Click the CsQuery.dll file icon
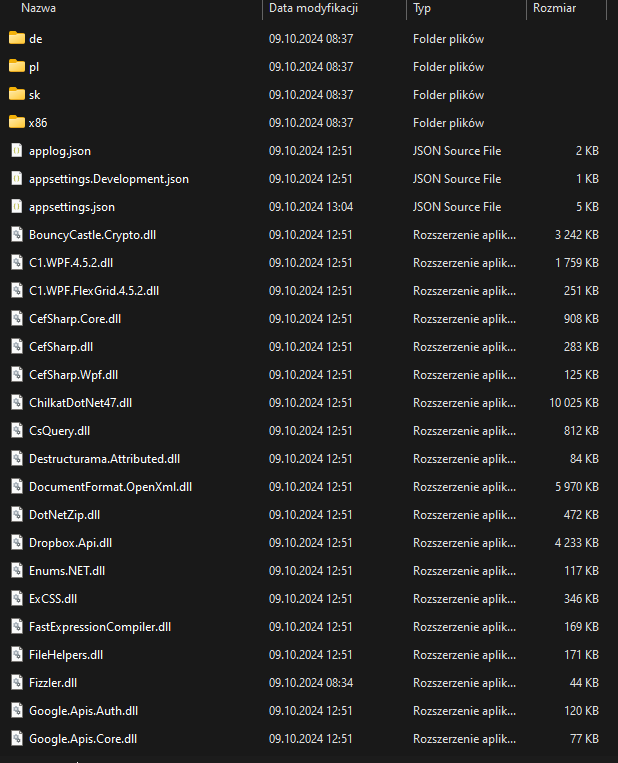Screen dimensions: 618x763 (x=17, y=430)
